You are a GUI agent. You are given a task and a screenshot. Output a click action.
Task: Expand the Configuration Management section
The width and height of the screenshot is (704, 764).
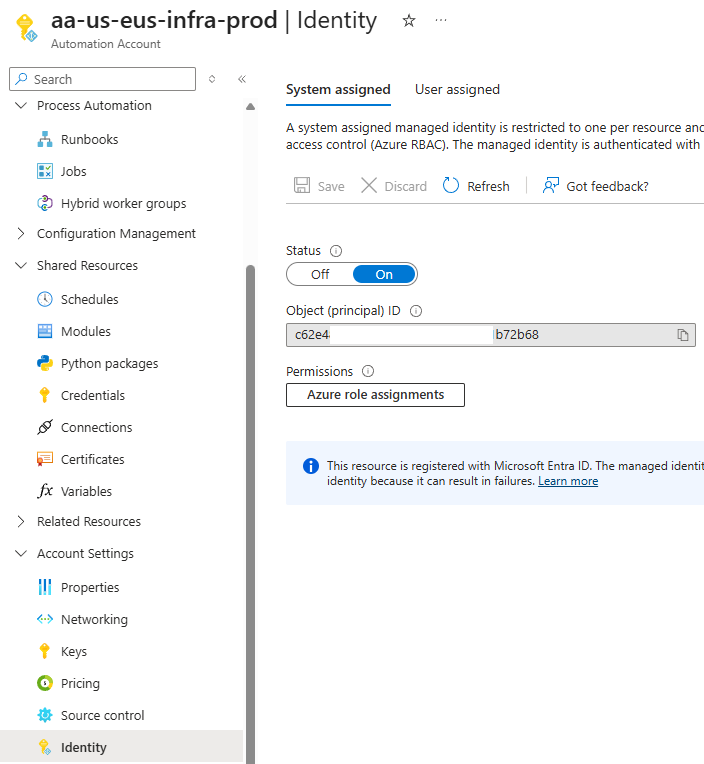tap(22, 233)
